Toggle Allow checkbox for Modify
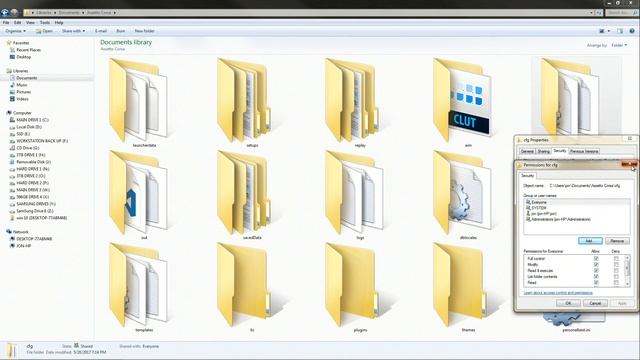 point(596,264)
